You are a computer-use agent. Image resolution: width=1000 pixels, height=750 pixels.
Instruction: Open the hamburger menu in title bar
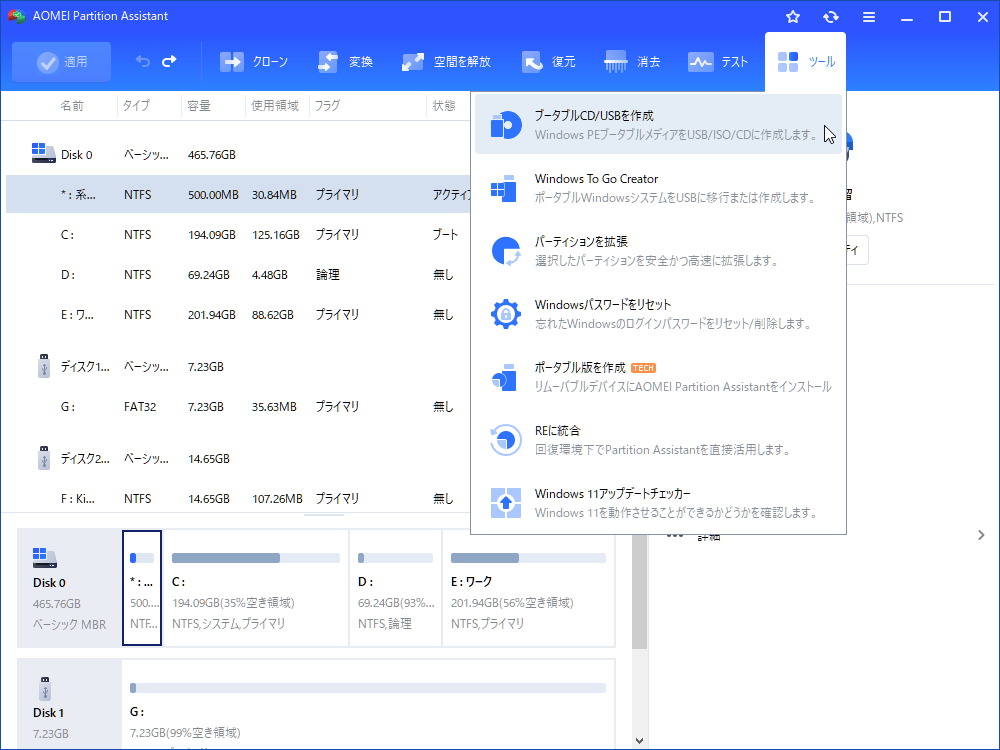click(869, 17)
